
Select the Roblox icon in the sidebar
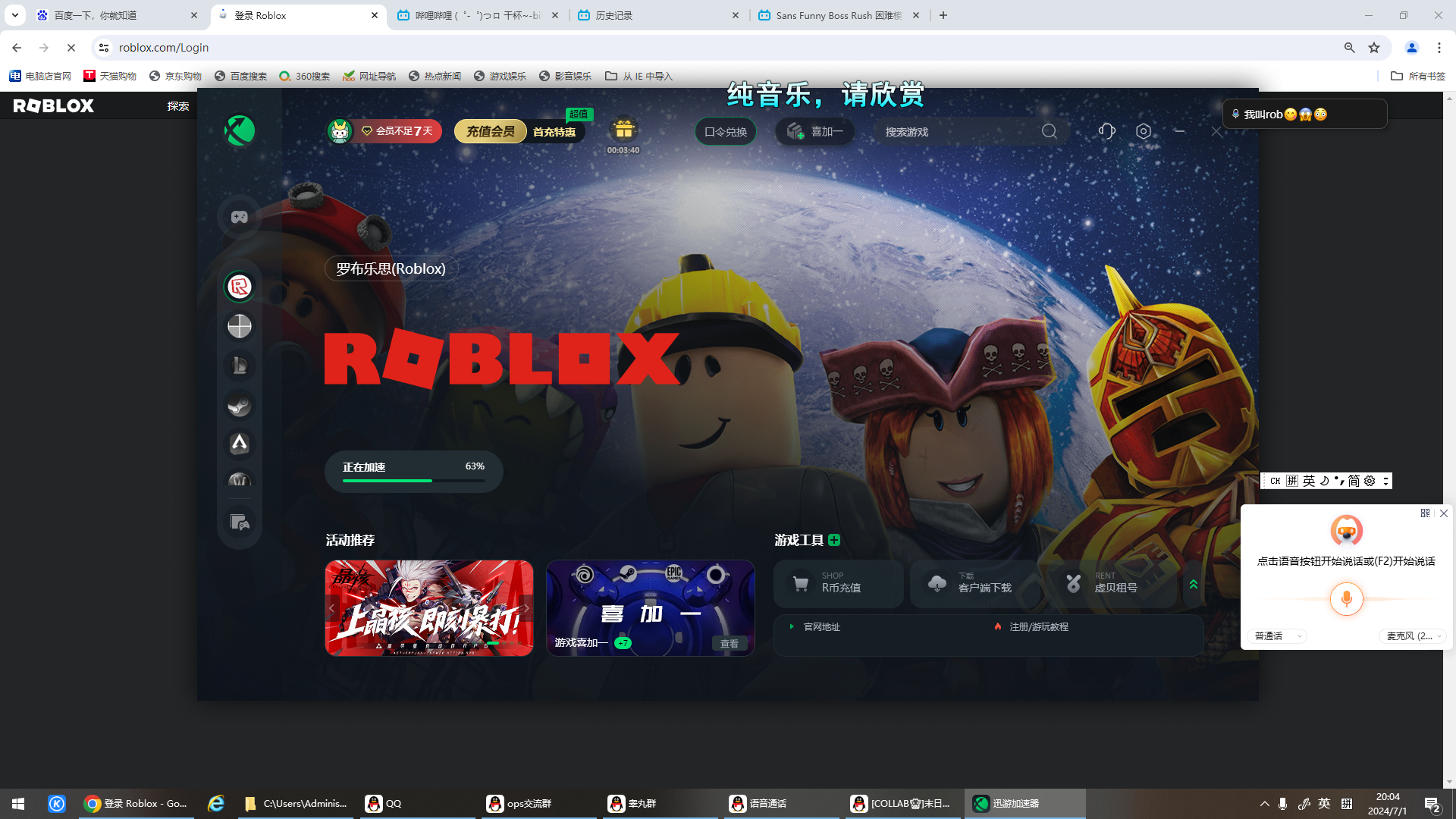240,287
